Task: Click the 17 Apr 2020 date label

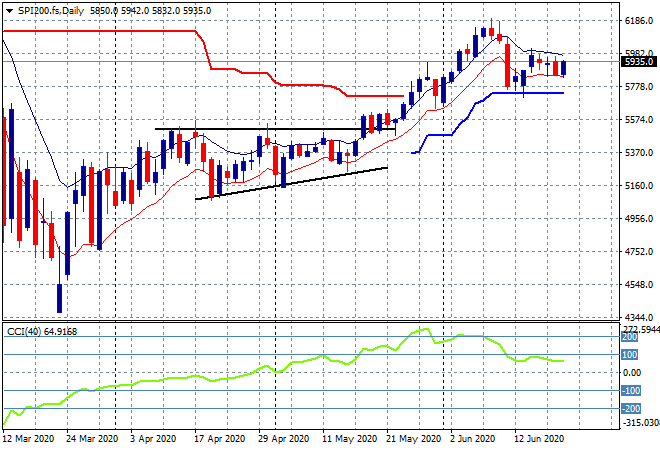Action: [219, 439]
